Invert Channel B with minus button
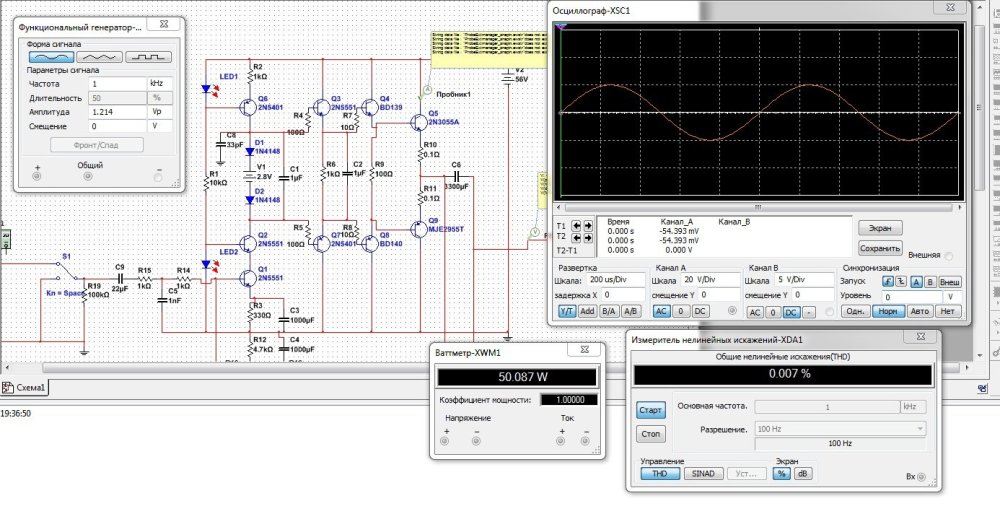The image size is (1000, 506). [808, 312]
